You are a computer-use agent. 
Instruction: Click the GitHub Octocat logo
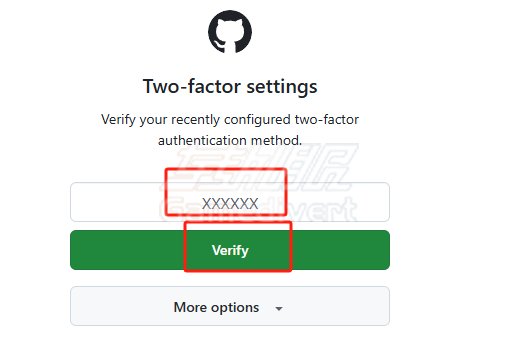tap(230, 32)
